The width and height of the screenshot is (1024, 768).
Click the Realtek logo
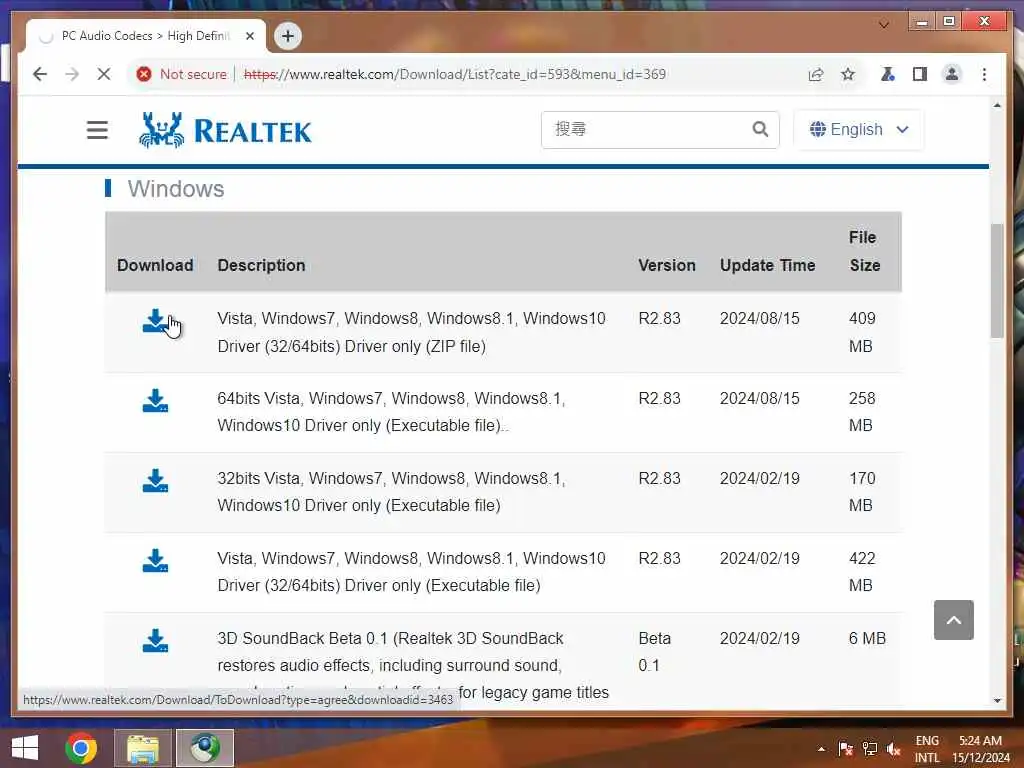(x=225, y=130)
